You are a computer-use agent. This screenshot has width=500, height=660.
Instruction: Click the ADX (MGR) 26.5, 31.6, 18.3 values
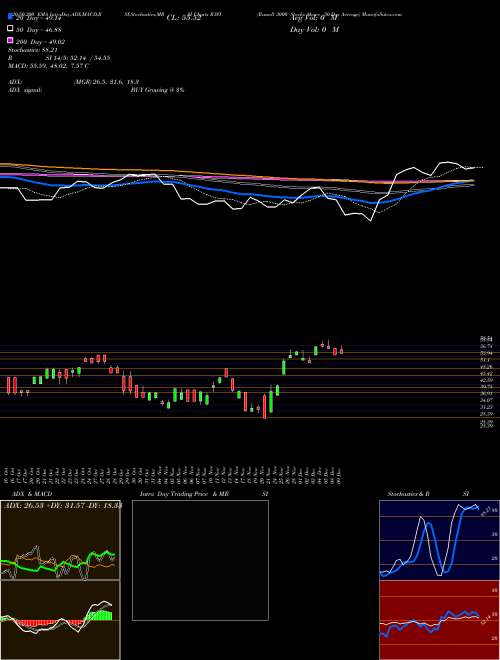click(106, 82)
